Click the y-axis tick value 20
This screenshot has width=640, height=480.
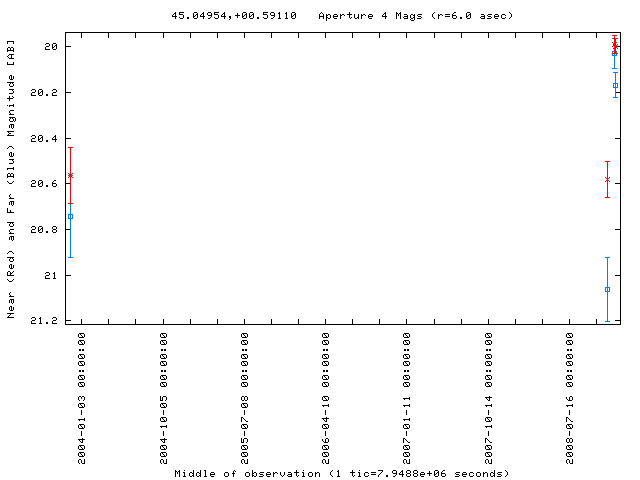pyautogui.click(x=51, y=47)
